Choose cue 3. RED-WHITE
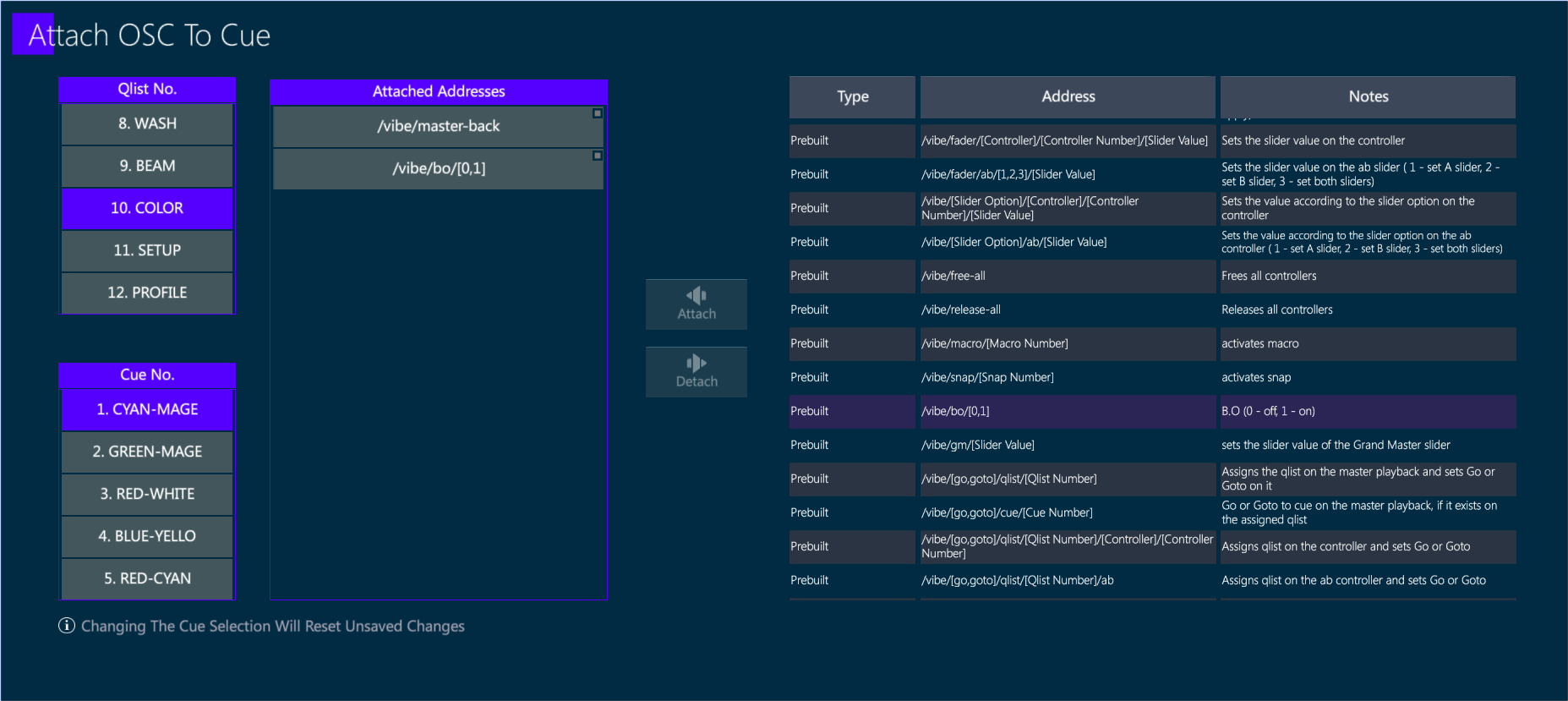Screen dimensions: 1568x701 147,494
